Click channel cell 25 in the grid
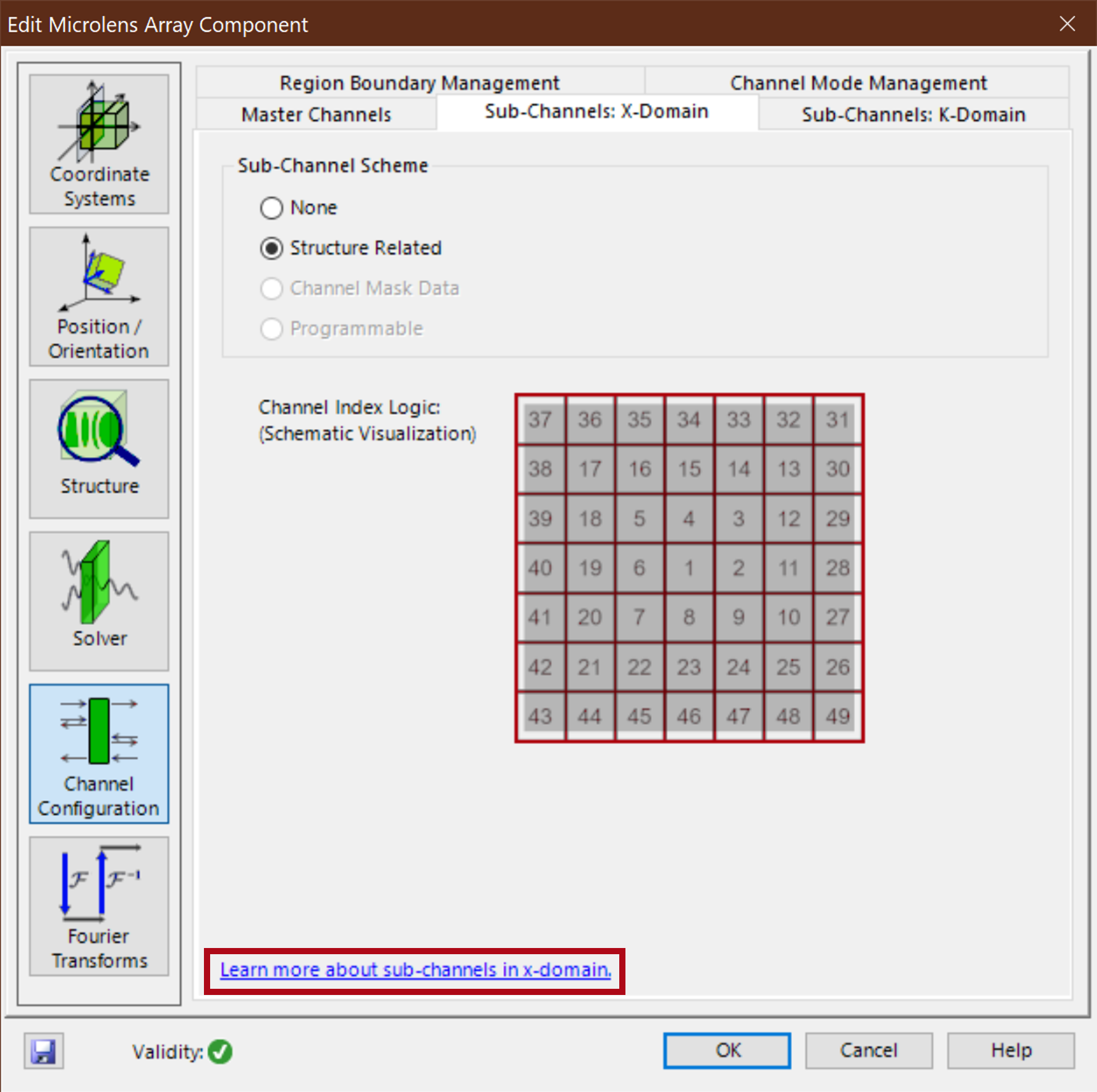This screenshot has height=1092, width=1097. tap(789, 667)
